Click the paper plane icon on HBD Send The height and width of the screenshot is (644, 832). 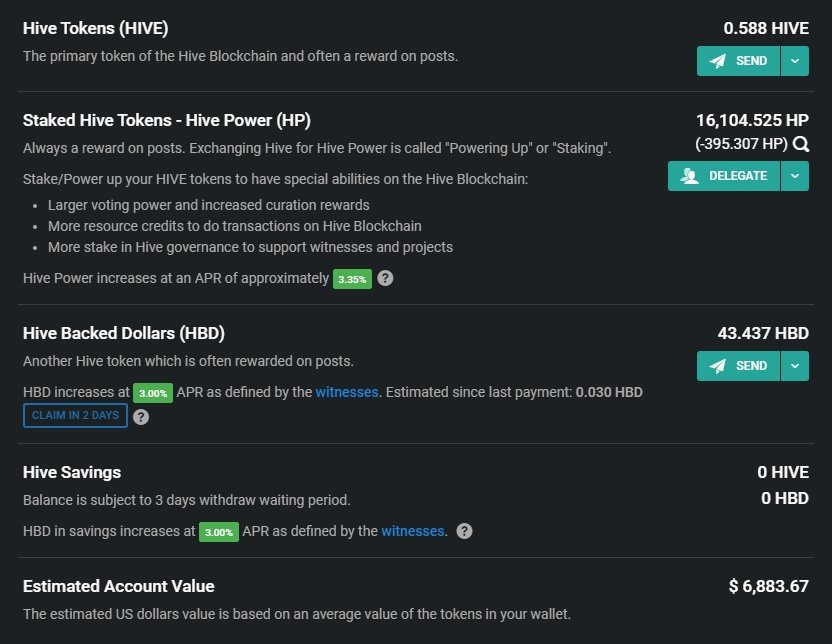click(717, 366)
